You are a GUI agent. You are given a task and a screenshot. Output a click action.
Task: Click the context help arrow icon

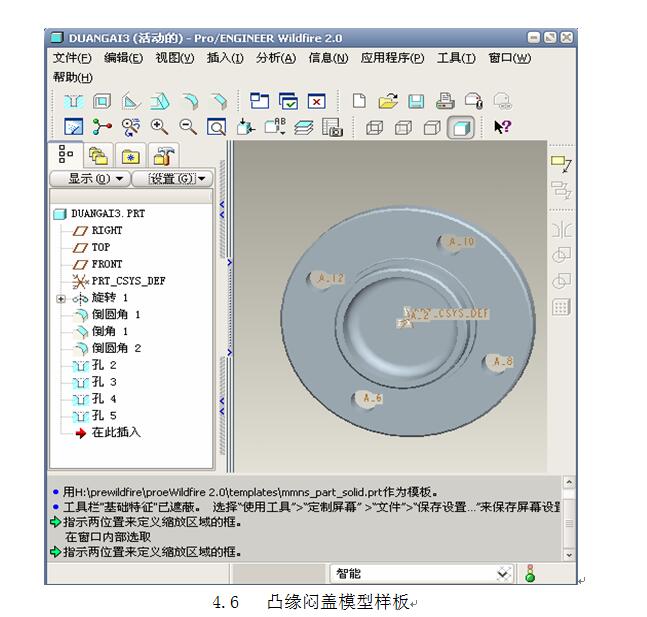(503, 127)
